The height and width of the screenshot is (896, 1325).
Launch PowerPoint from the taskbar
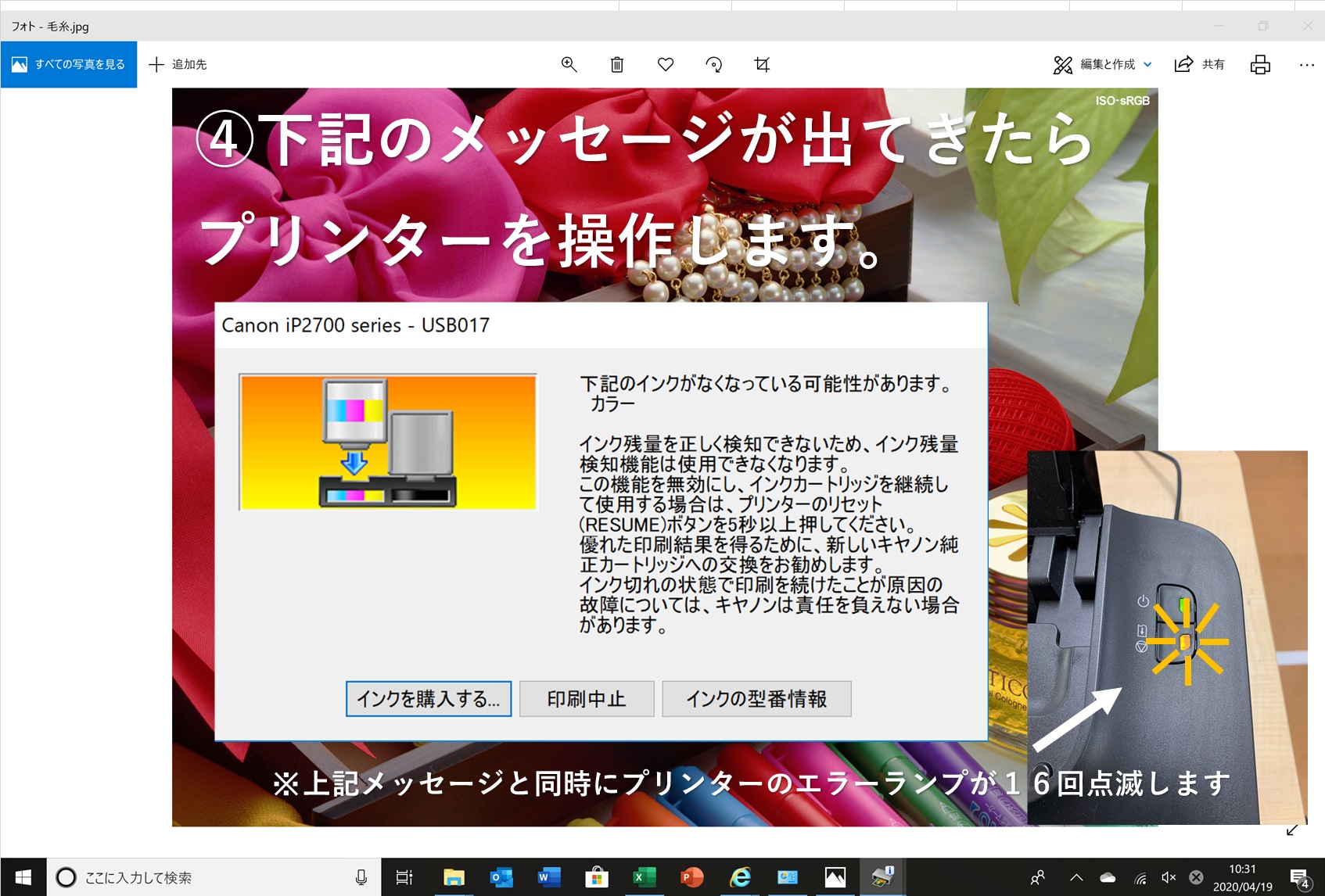[x=691, y=877]
